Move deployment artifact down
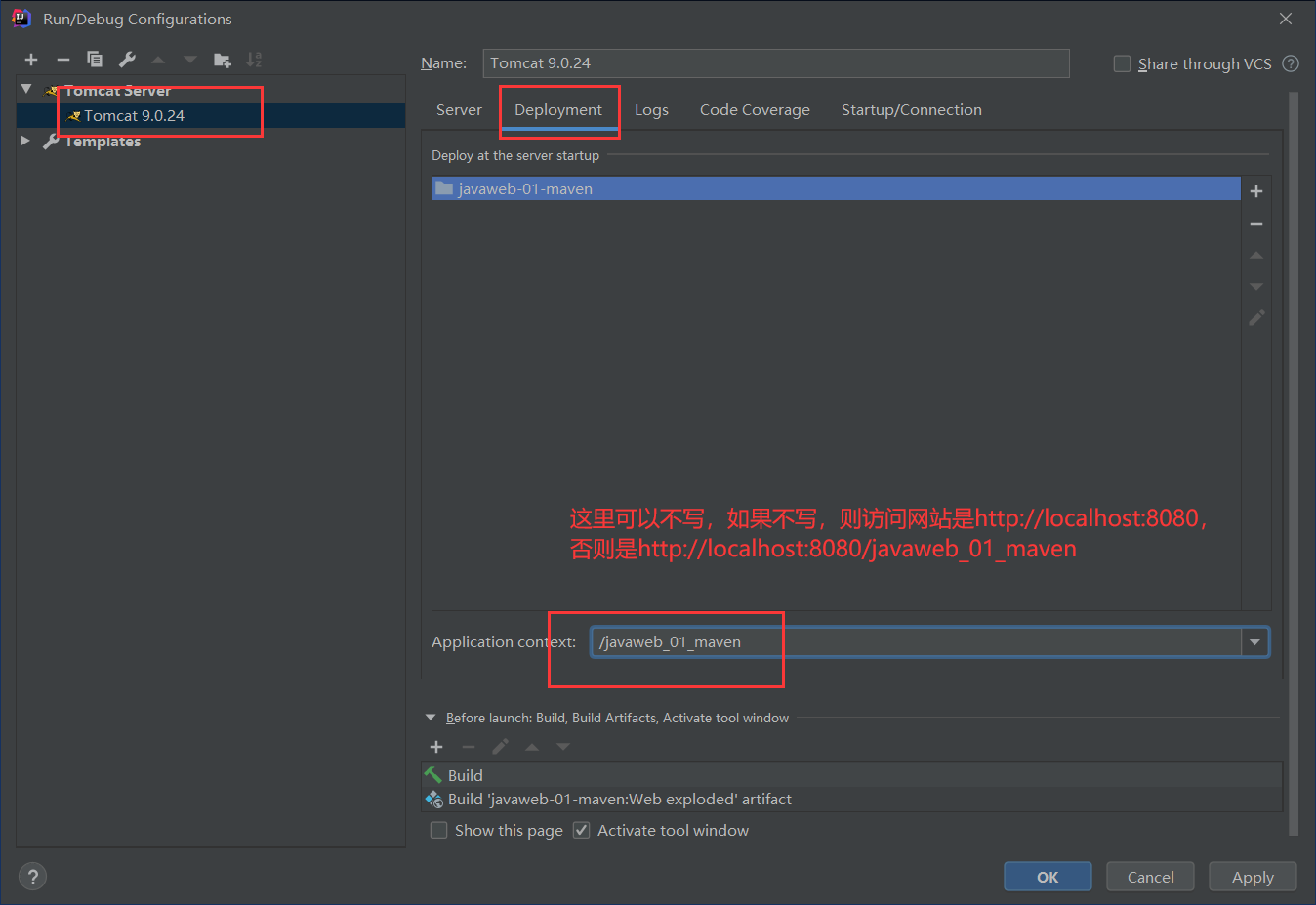This screenshot has height=905, width=1316. 1256,286
